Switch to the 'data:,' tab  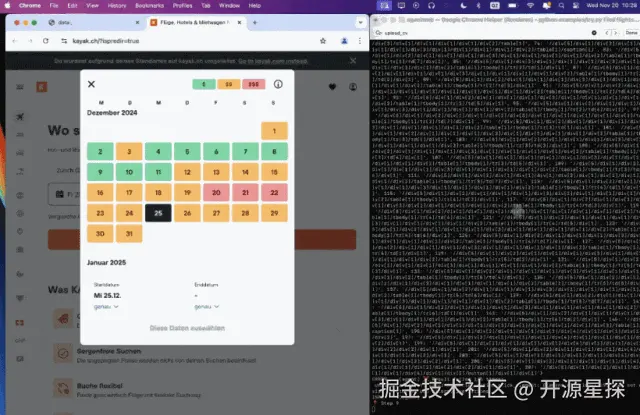94,22
